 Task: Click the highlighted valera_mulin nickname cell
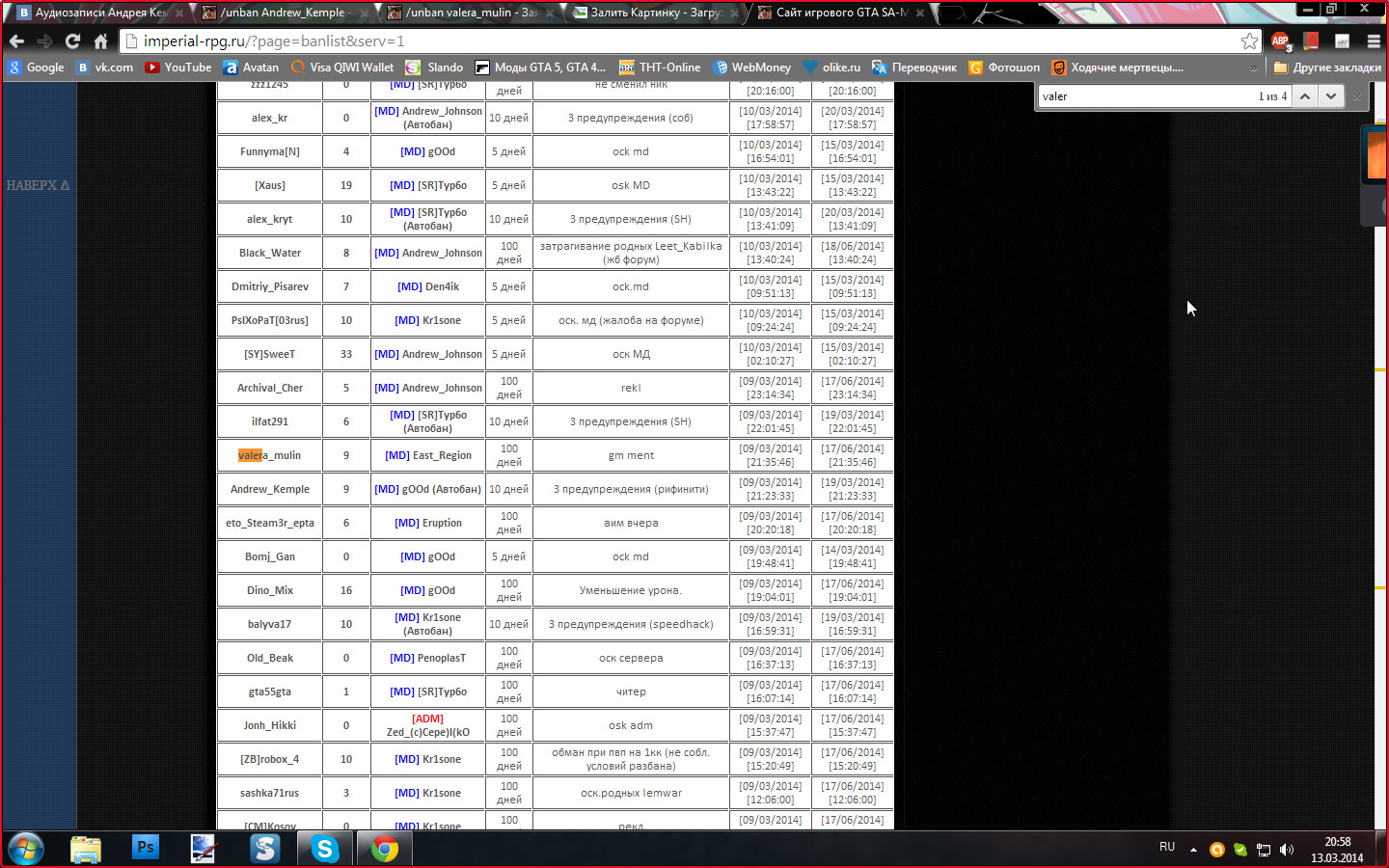pyautogui.click(x=269, y=455)
